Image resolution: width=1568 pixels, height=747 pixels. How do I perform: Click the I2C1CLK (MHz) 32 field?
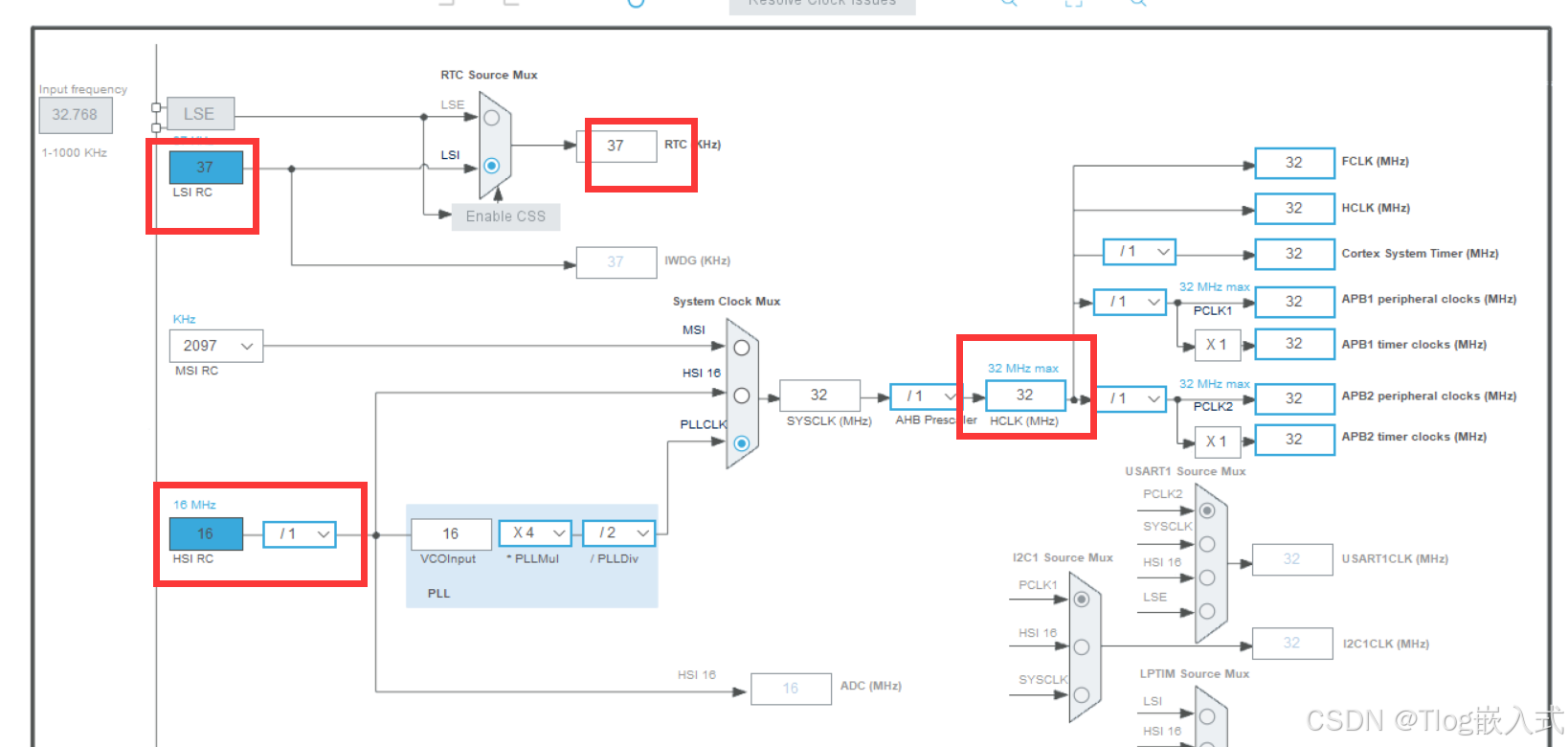click(1292, 644)
